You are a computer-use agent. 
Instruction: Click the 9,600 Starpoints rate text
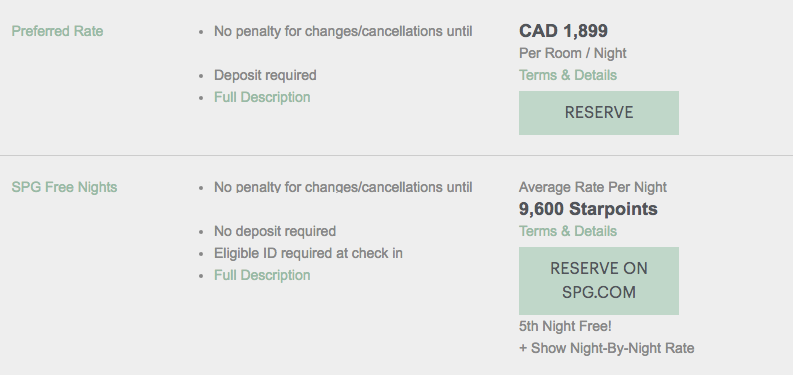coord(588,209)
